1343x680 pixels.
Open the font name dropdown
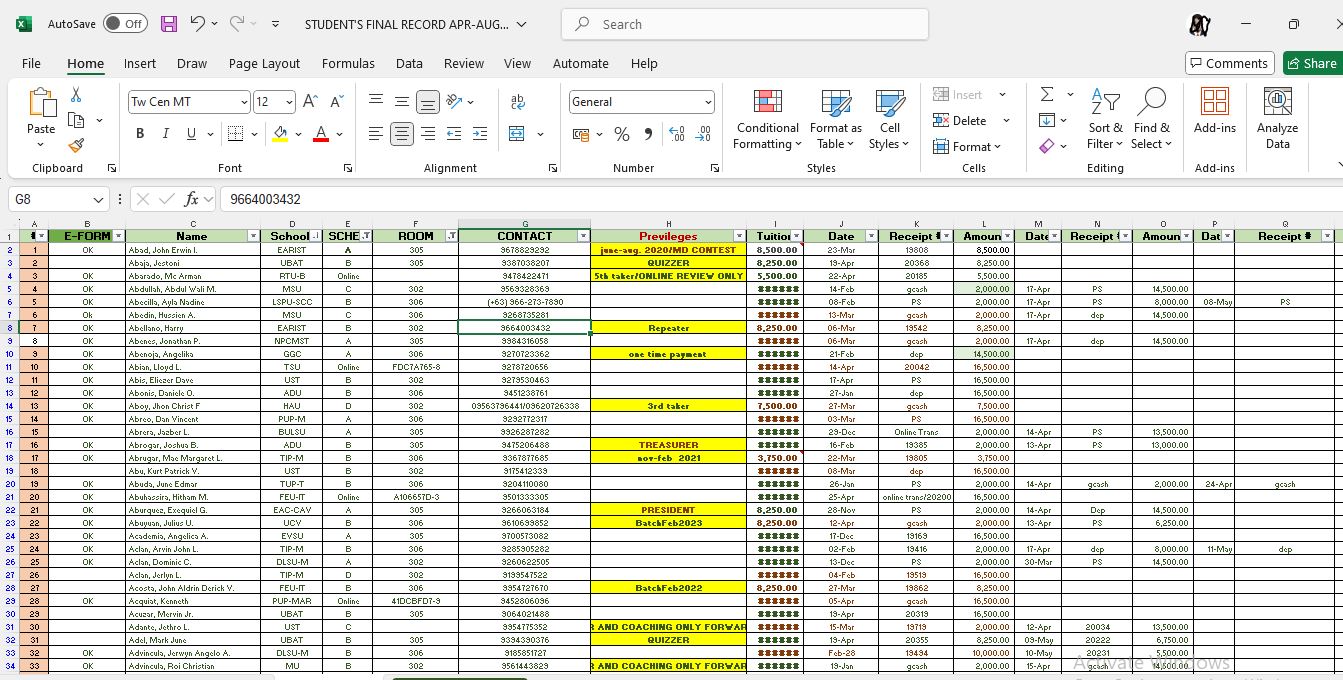coord(244,102)
